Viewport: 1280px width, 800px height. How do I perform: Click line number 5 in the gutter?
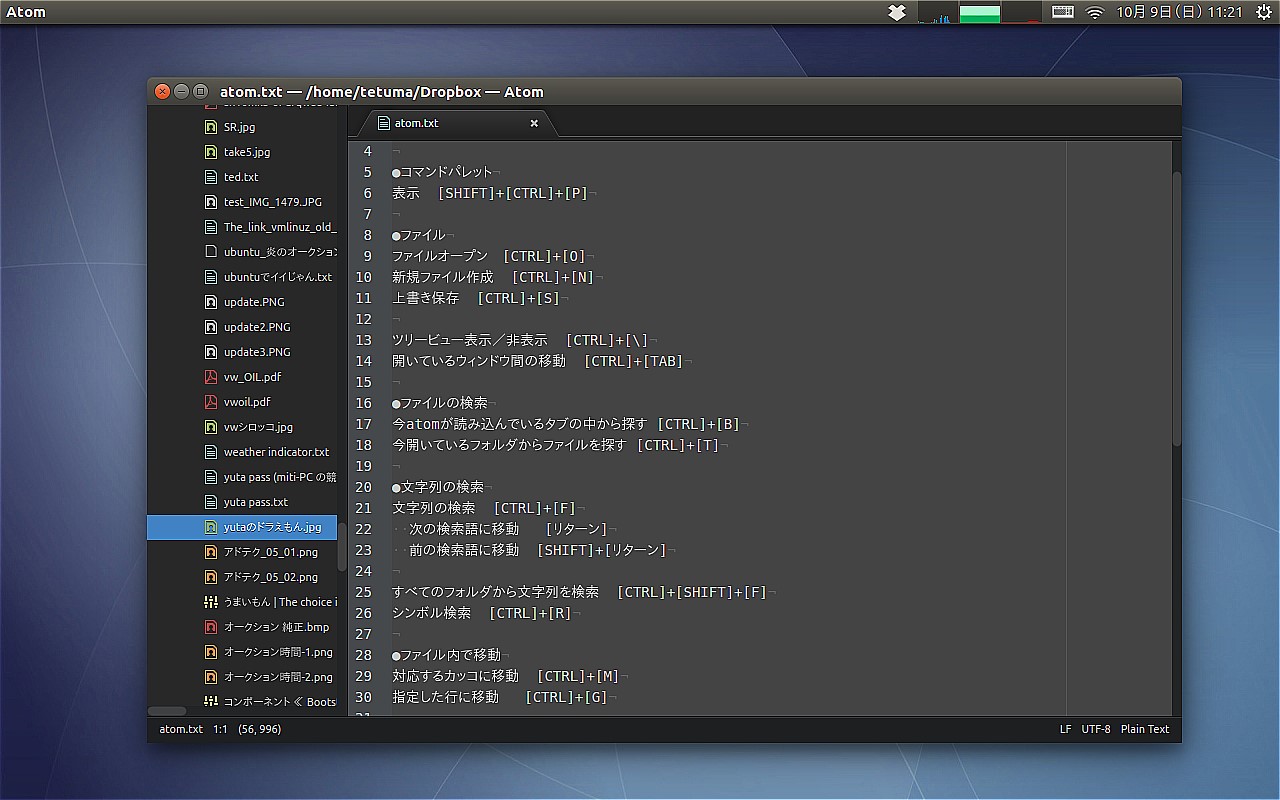click(x=368, y=172)
